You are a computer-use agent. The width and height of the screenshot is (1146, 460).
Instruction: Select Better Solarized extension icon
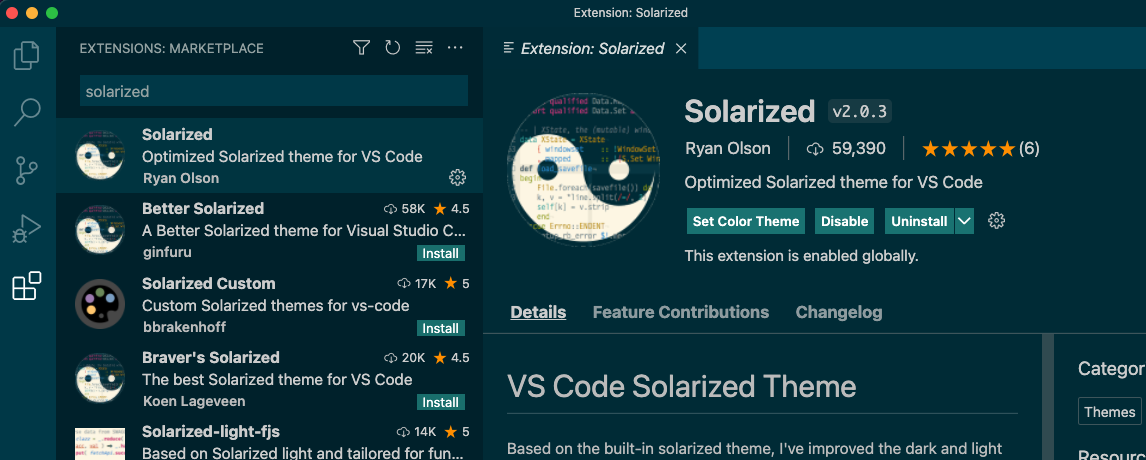coord(100,230)
